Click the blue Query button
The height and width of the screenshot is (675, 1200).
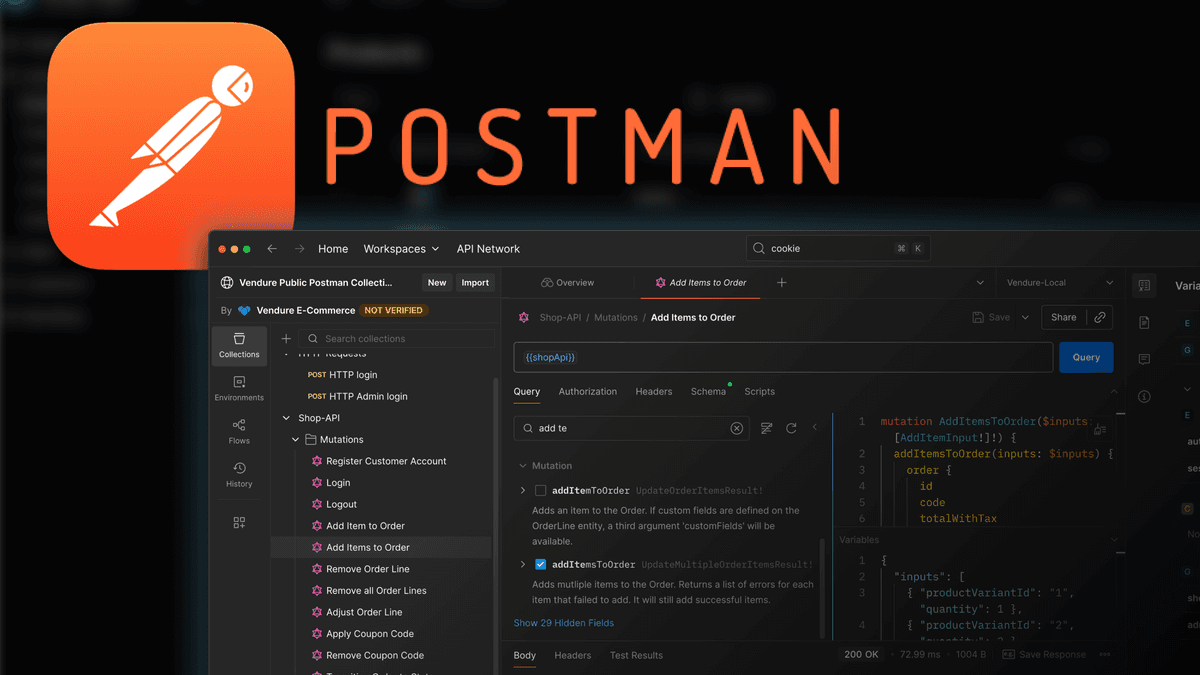pyautogui.click(x=1086, y=357)
